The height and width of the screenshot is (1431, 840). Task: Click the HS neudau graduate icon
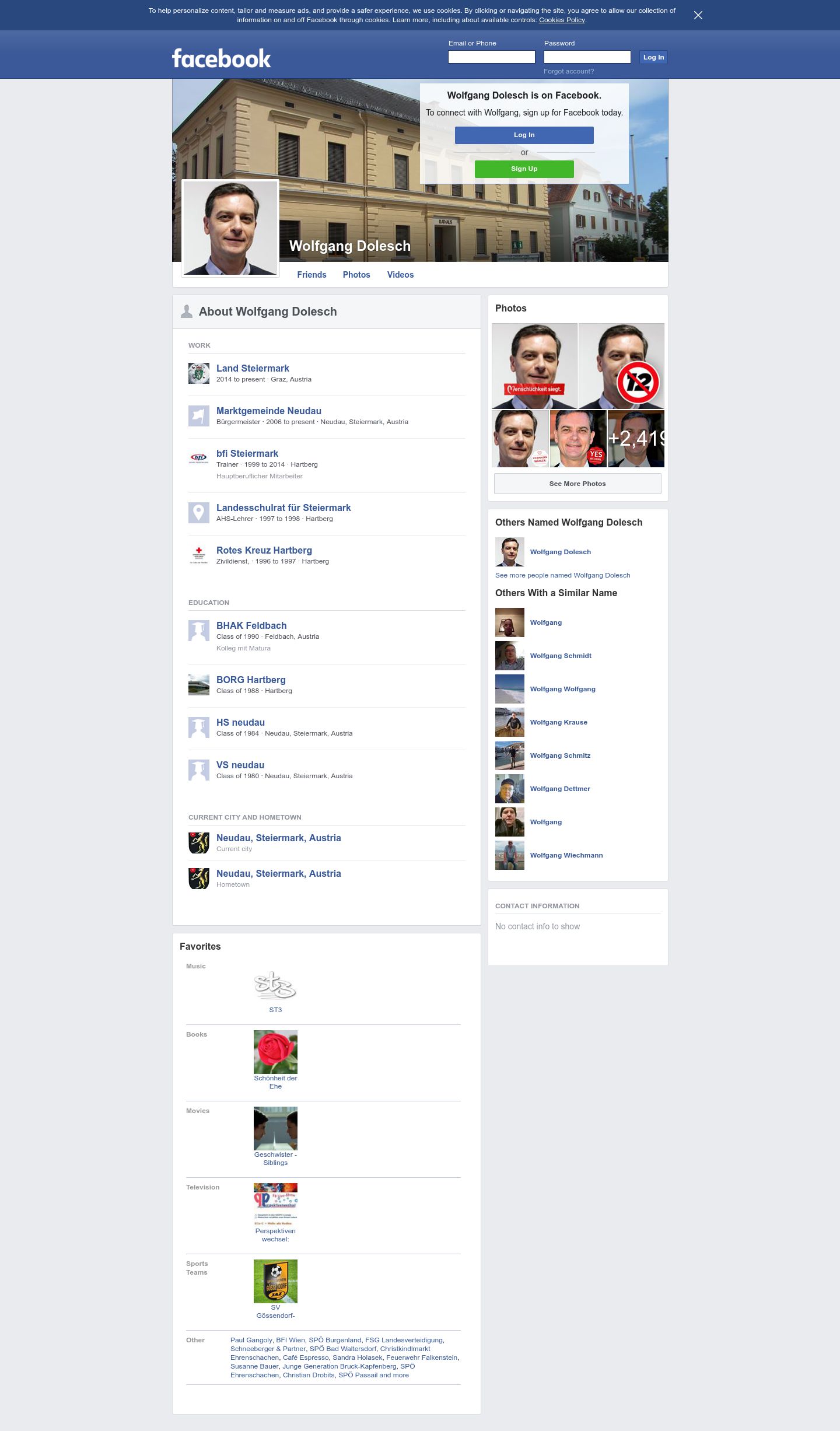199,727
